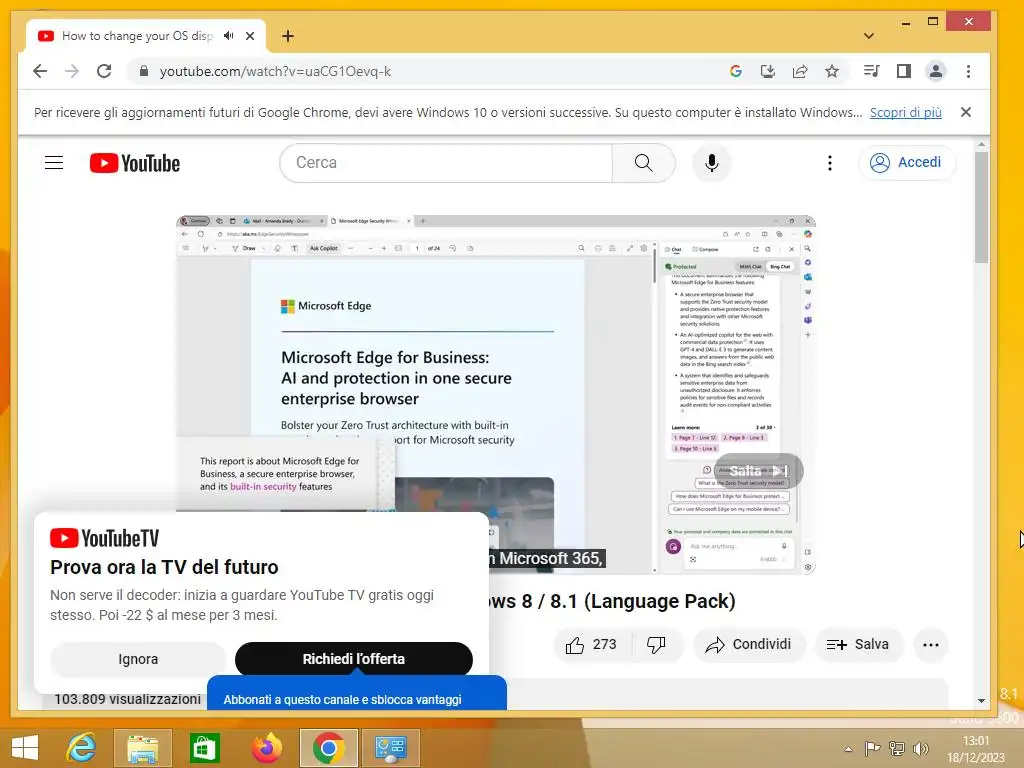1024x768 pixels.
Task: Like the video (273)
Action: pyautogui.click(x=592, y=645)
